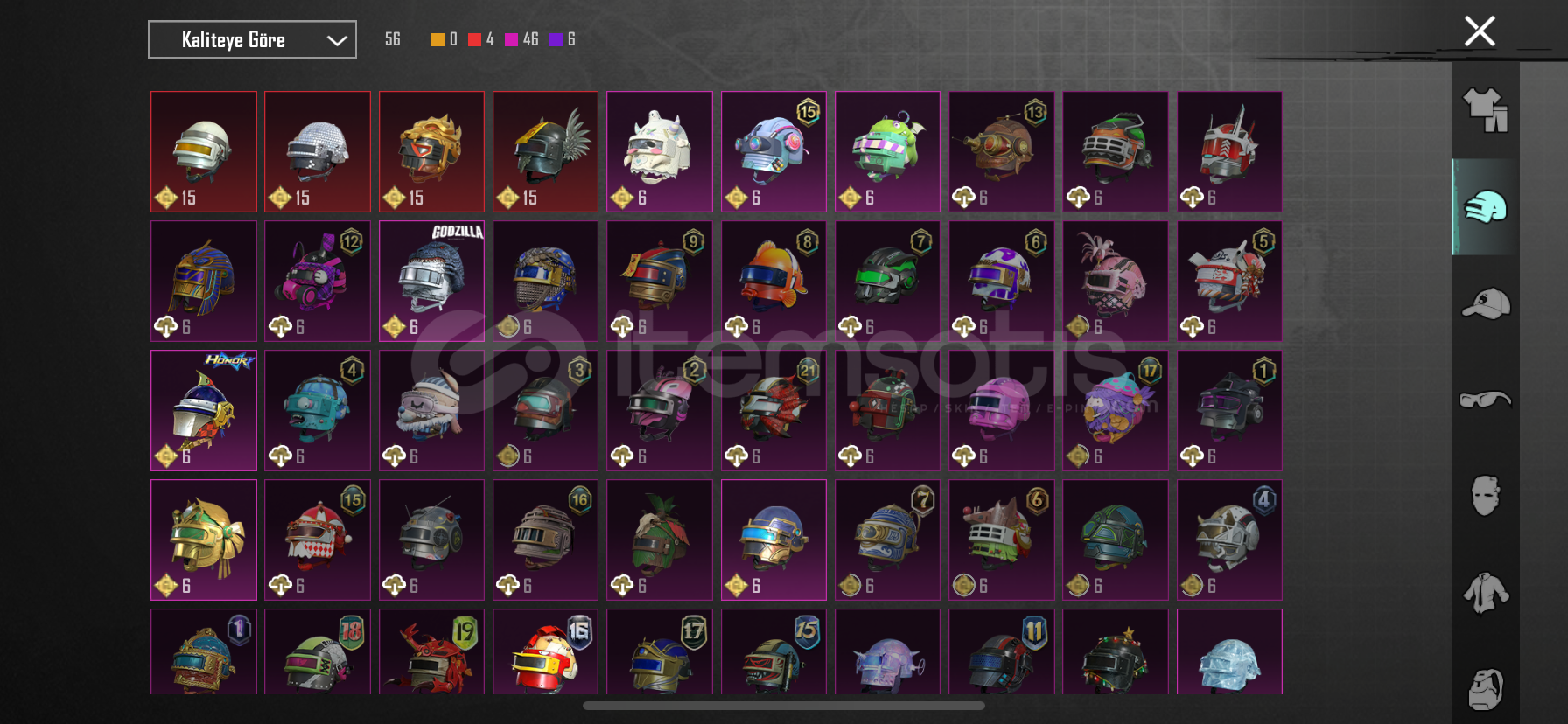1568x724 pixels.
Task: Click the pink quality count indicator
Action: (521, 39)
